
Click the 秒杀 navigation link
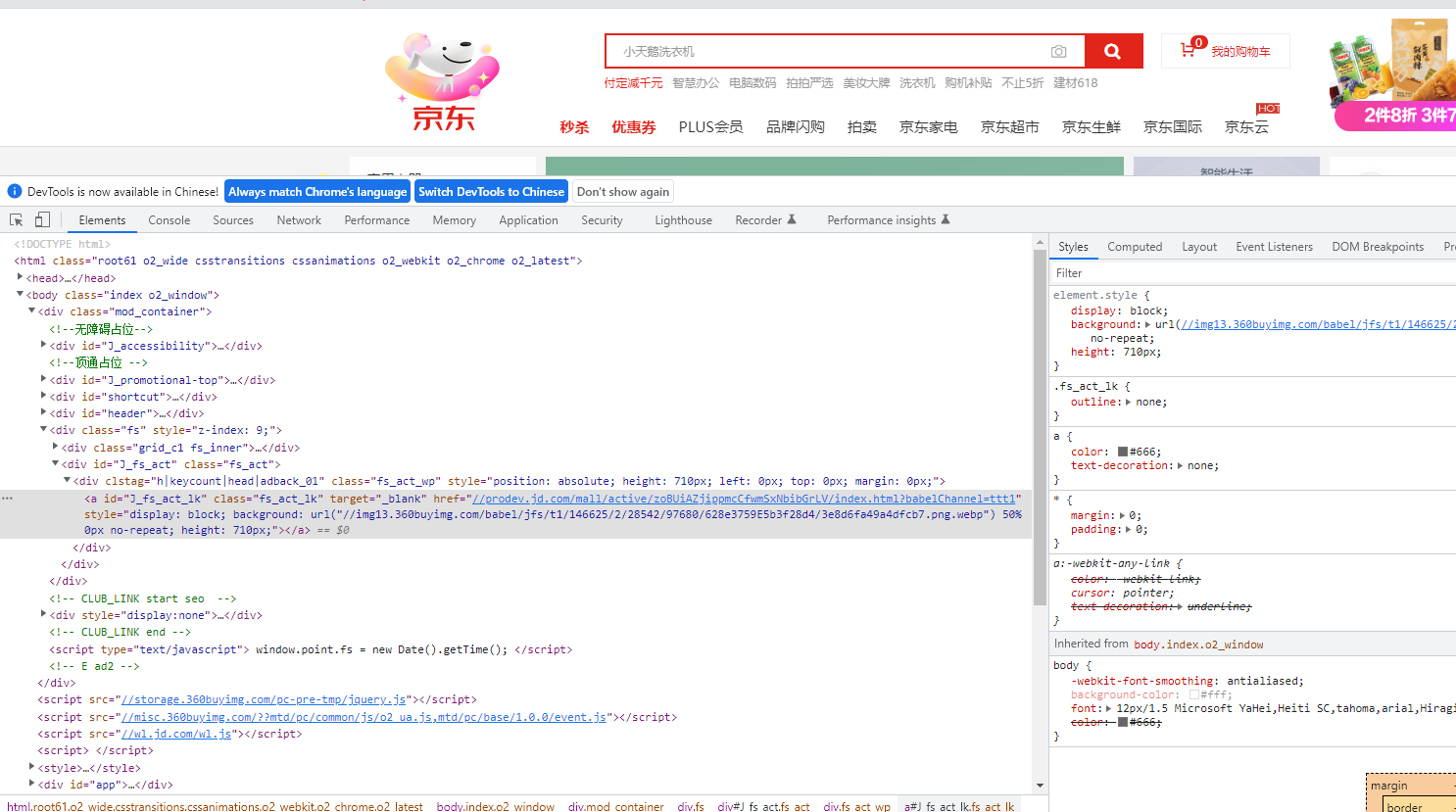574,127
